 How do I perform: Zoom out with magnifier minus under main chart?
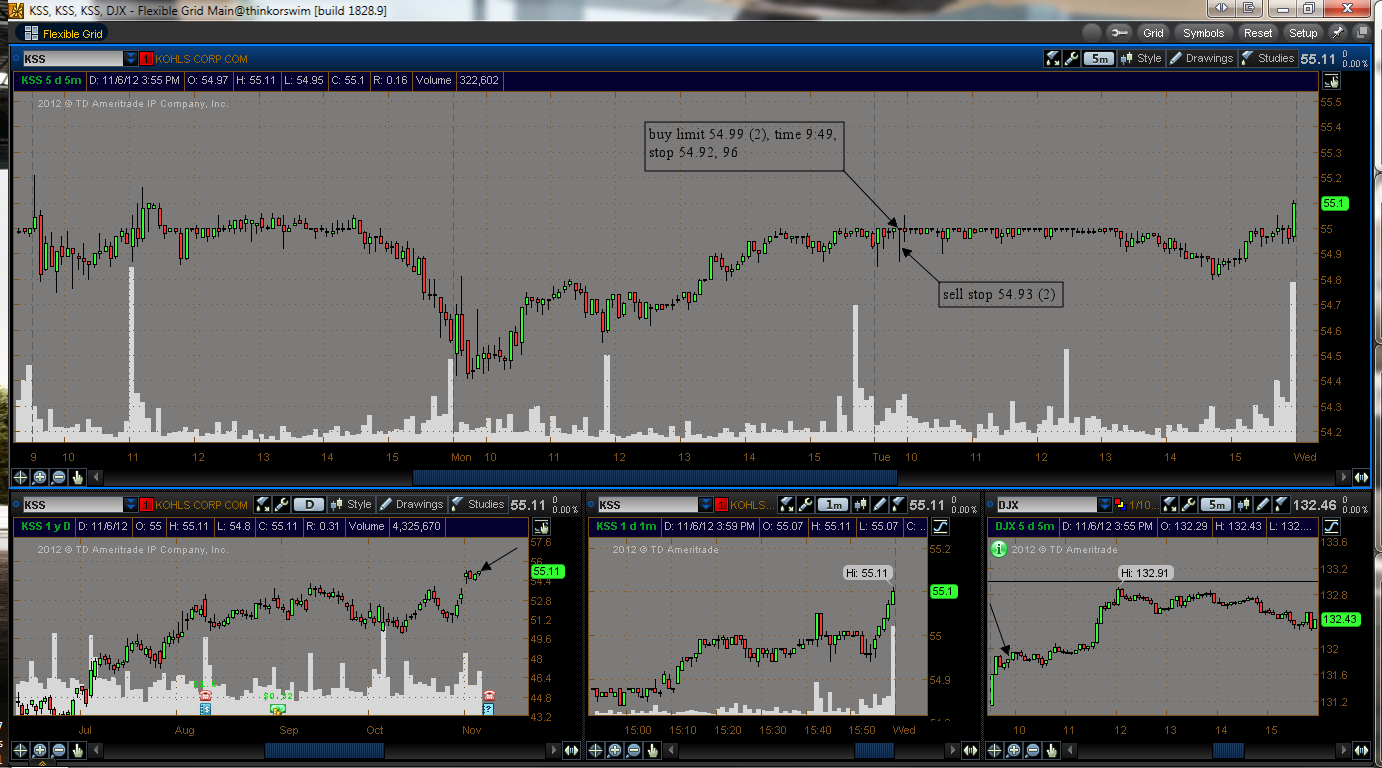(59, 477)
